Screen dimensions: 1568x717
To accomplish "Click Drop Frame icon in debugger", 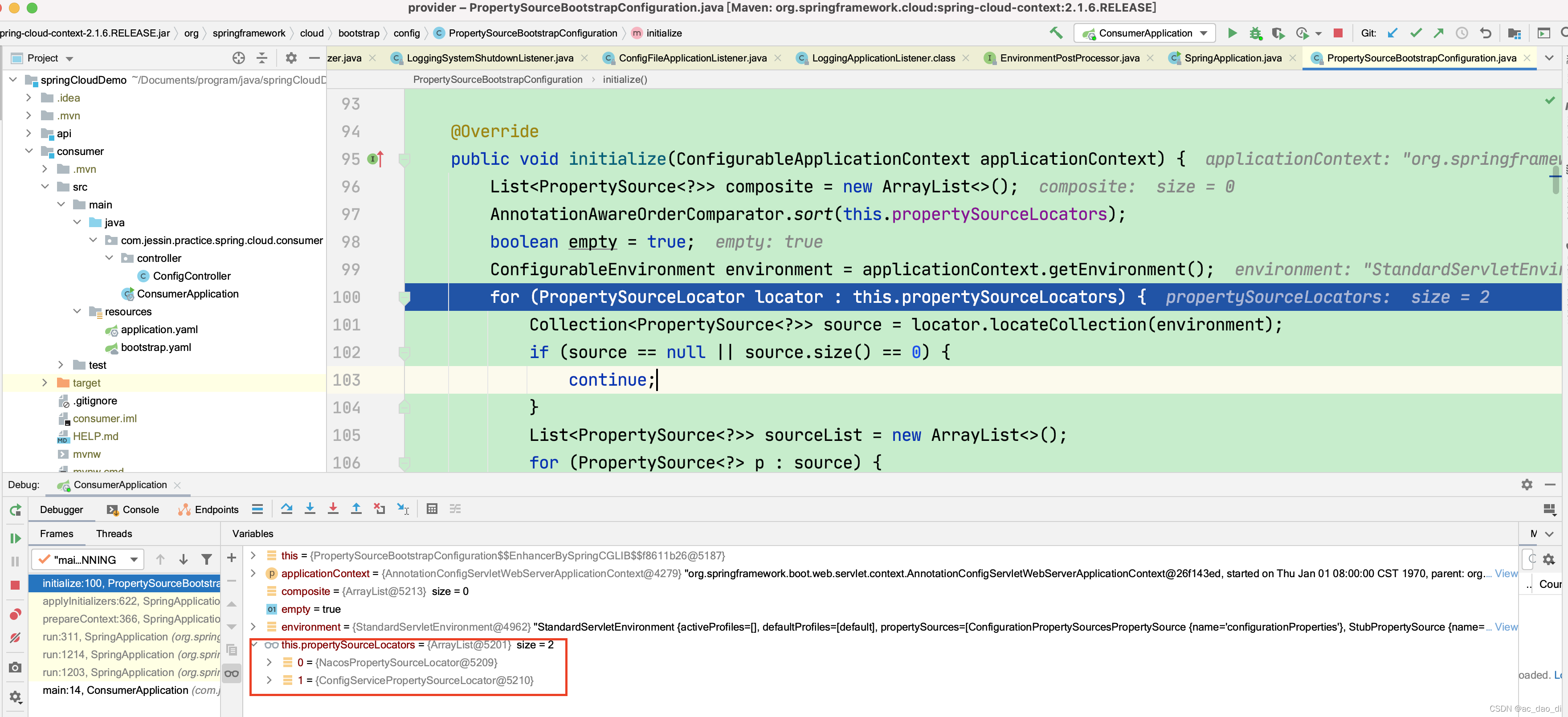I will tap(379, 509).
